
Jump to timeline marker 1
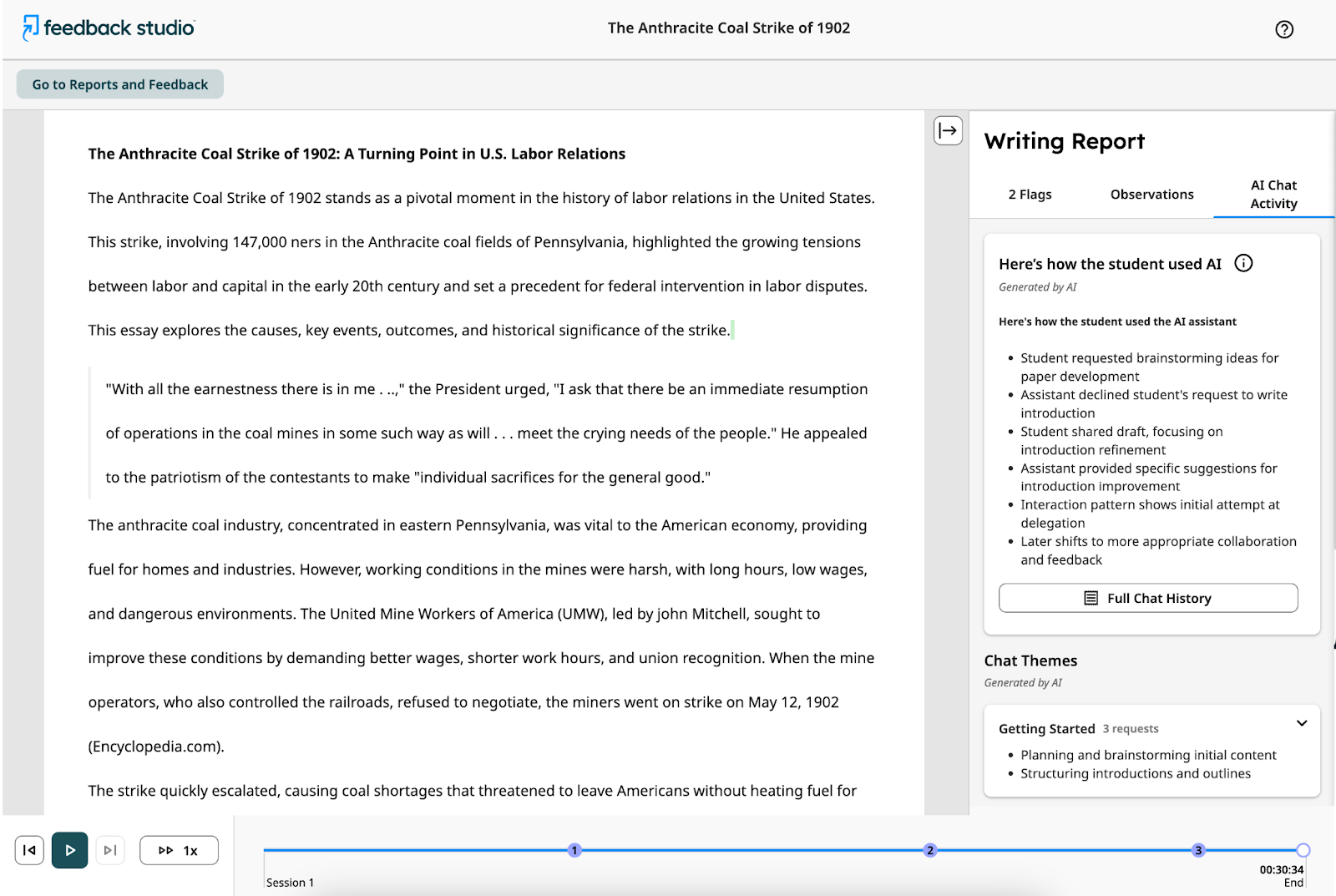pos(574,850)
